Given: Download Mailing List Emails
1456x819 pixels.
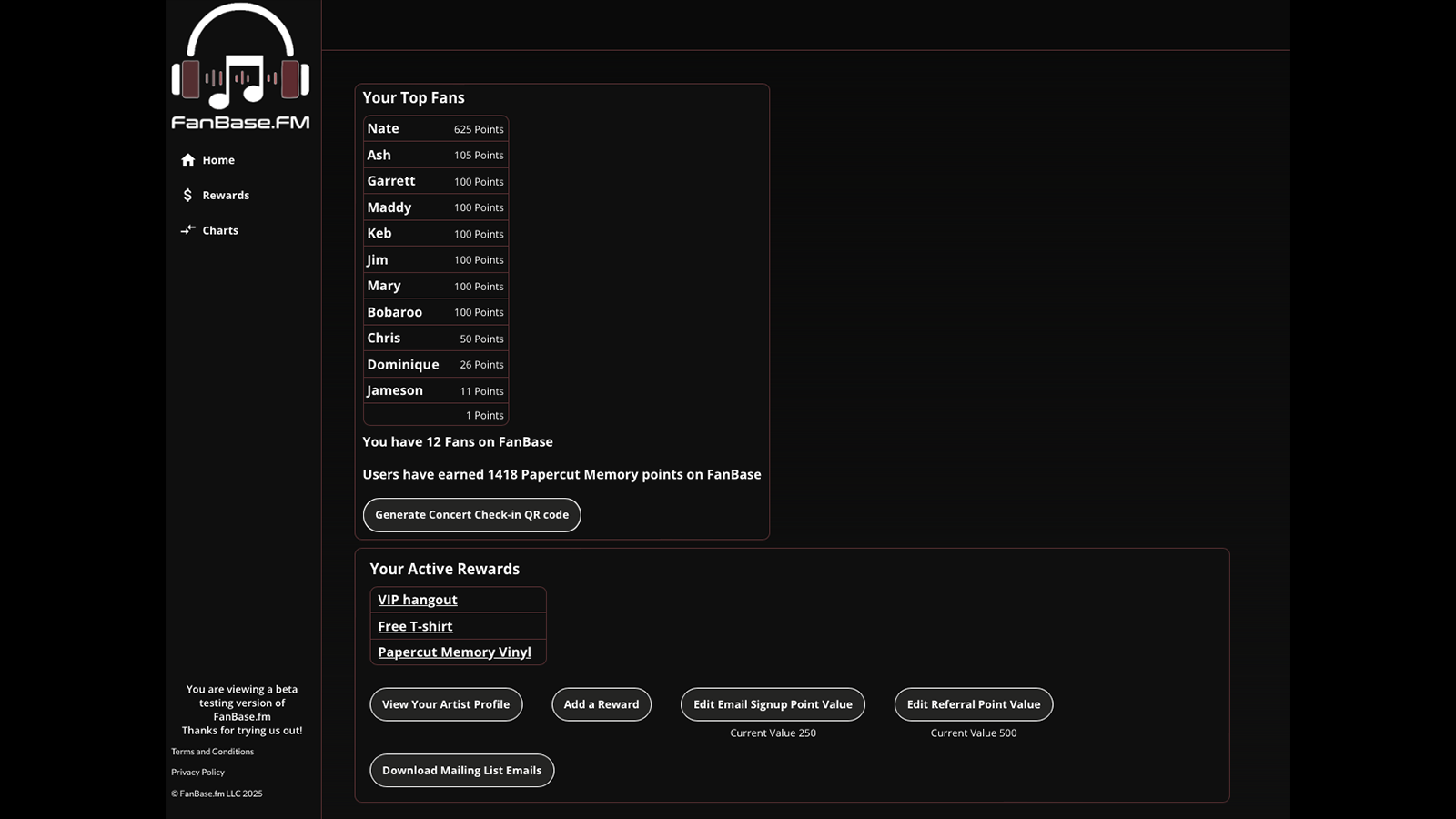Looking at the screenshot, I should point(461,771).
